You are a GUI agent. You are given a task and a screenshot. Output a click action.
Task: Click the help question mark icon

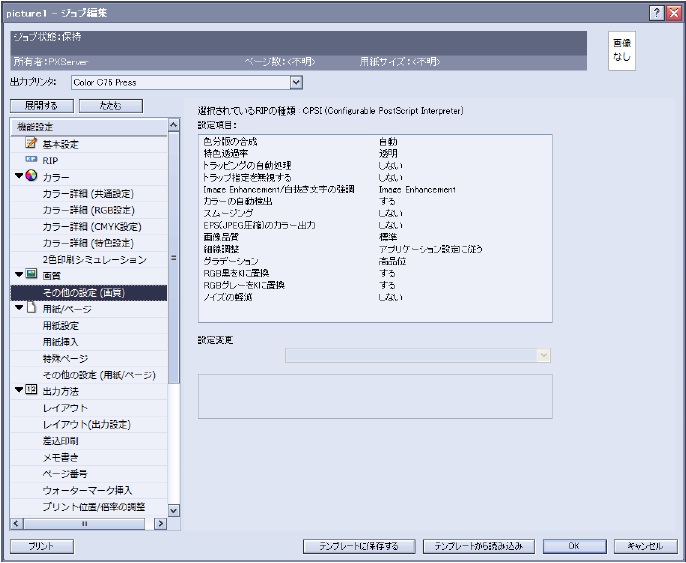[654, 12]
